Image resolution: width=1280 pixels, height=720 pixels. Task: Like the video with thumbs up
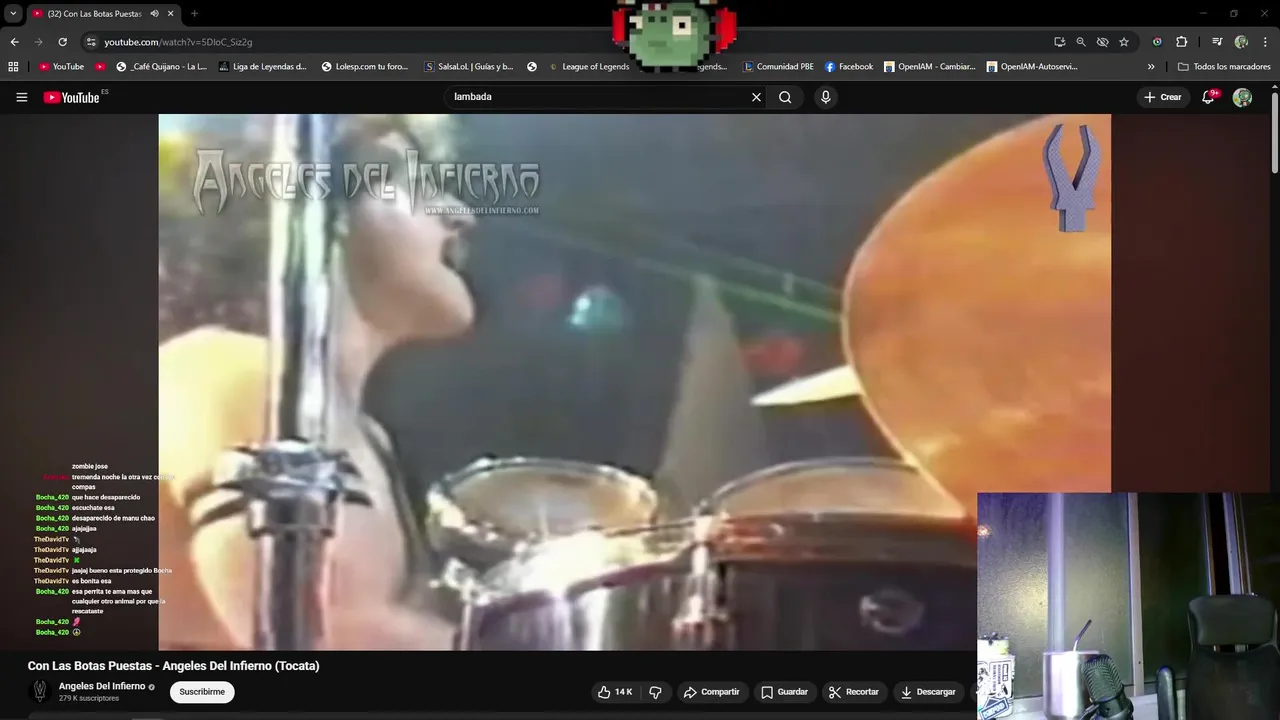click(x=615, y=692)
